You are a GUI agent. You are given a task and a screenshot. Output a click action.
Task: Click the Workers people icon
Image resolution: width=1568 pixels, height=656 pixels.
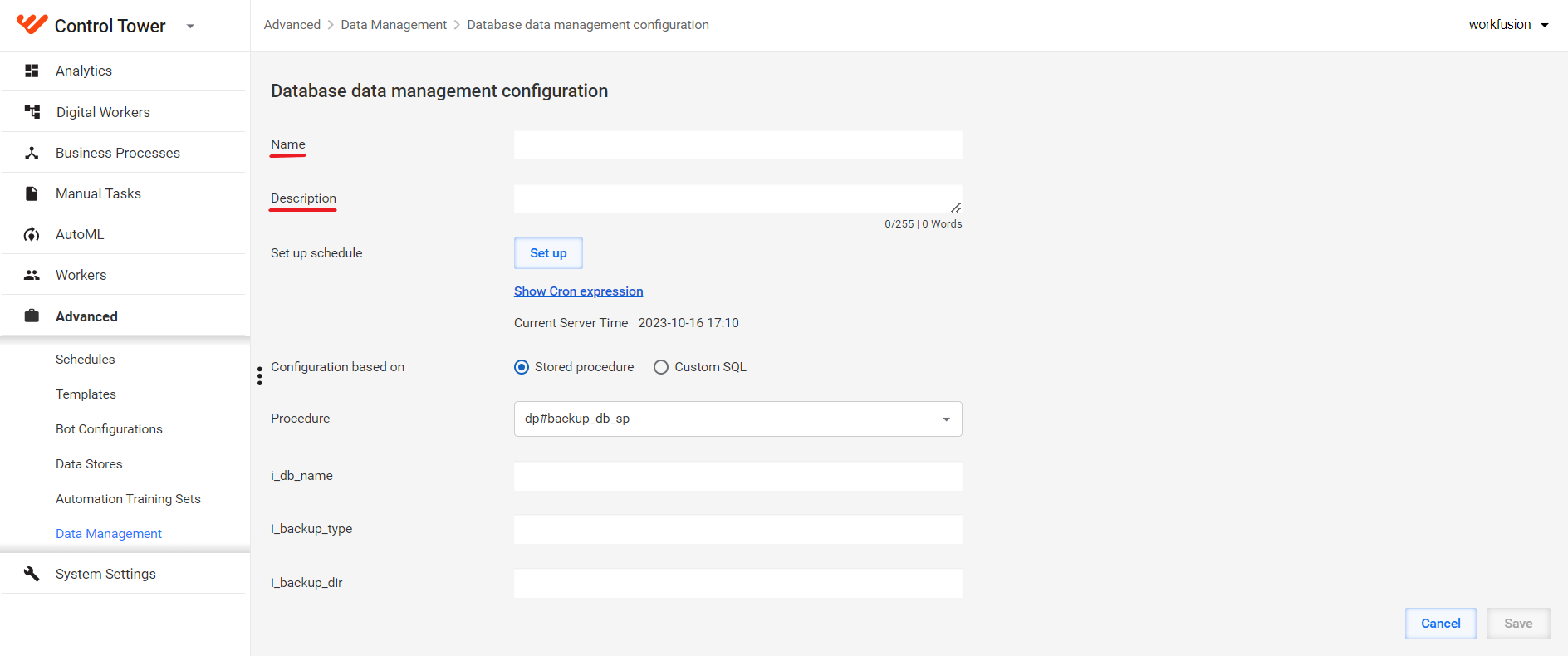click(32, 275)
